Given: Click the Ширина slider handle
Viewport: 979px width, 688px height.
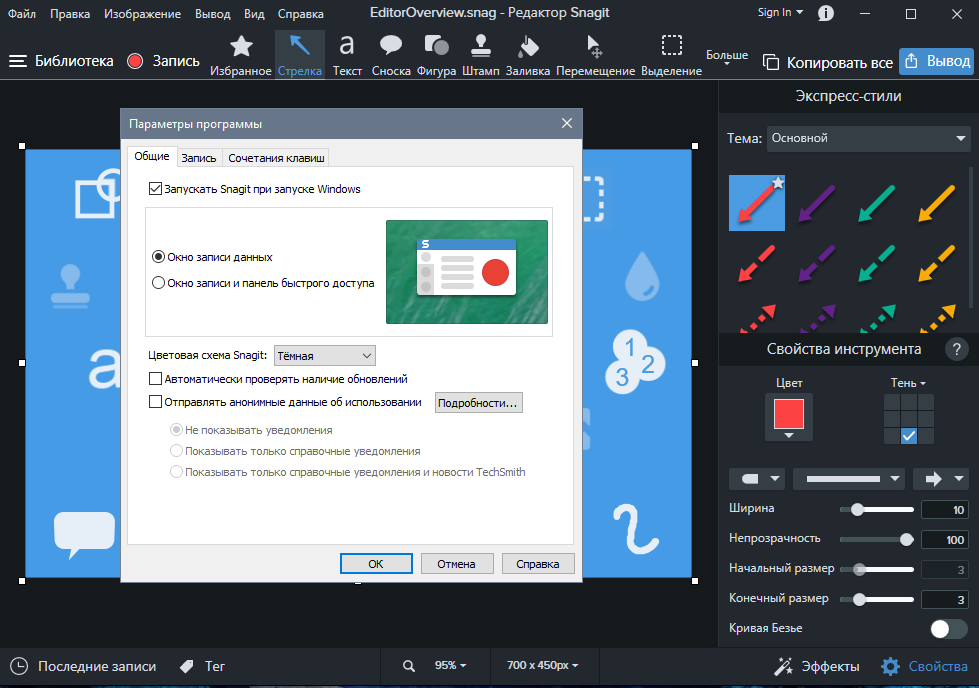Looking at the screenshot, I should 857,509.
